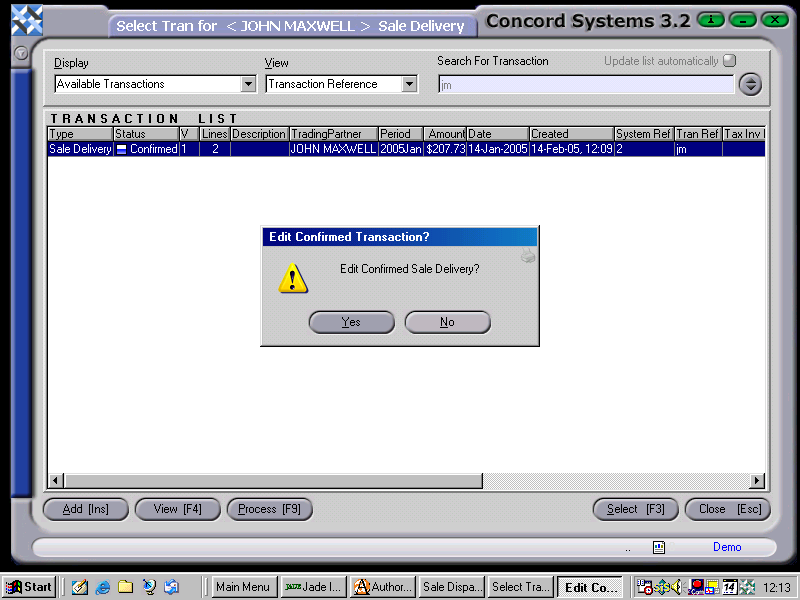This screenshot has height=600, width=800.
Task: Open the Main Menu taskbar entry
Action: click(243, 587)
